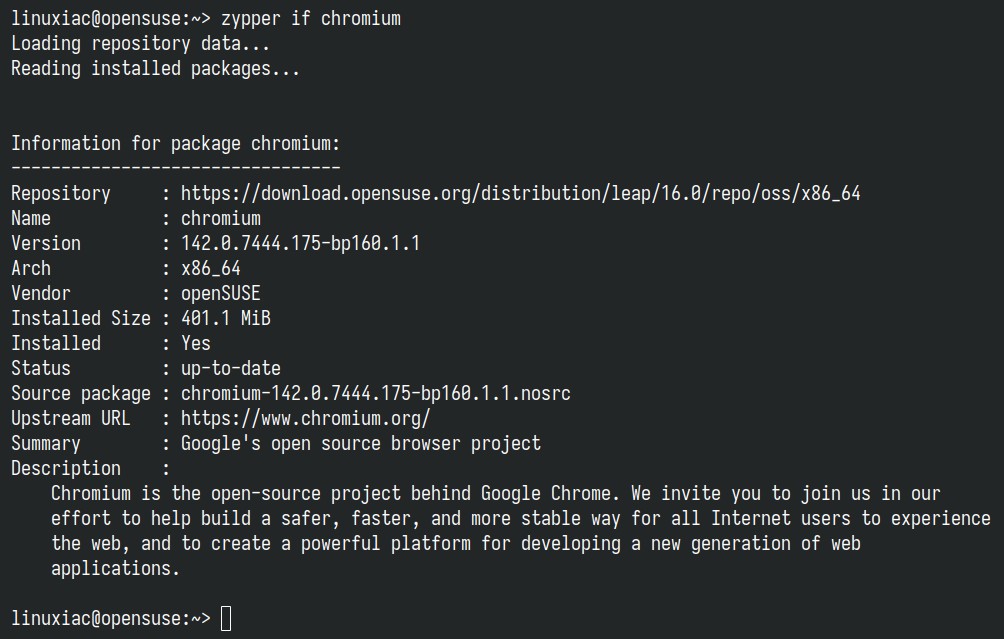Click the "Google's open source browser project" summary
Image resolution: width=1004 pixels, height=639 pixels.
(360, 443)
